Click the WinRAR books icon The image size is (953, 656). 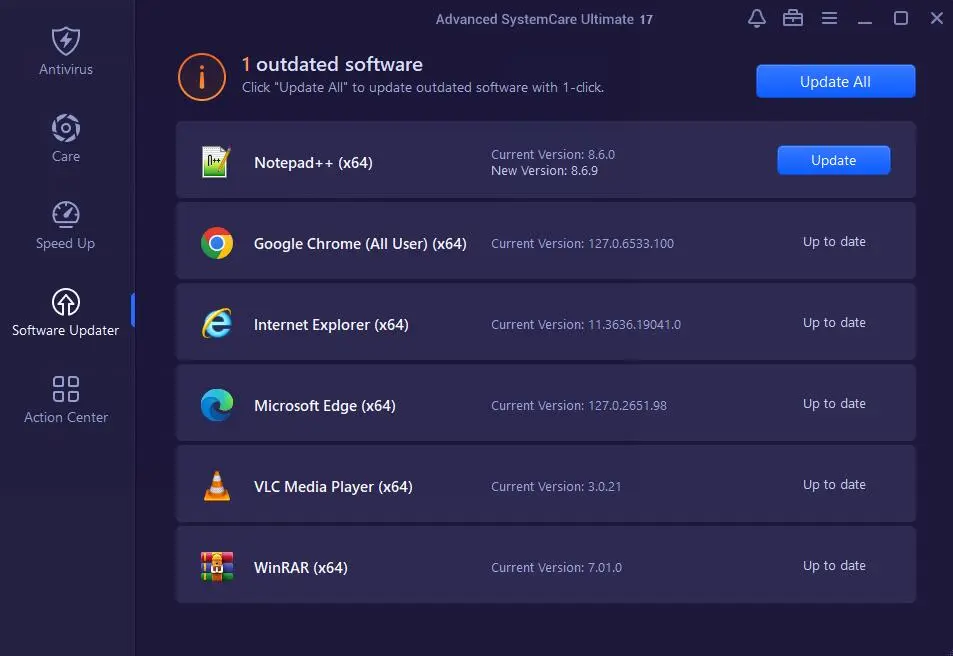216,567
